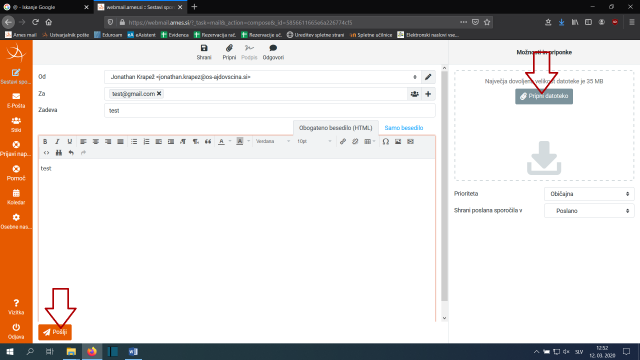Insert special character with omega icon
Screen dimensions: 640x360
[386, 141]
